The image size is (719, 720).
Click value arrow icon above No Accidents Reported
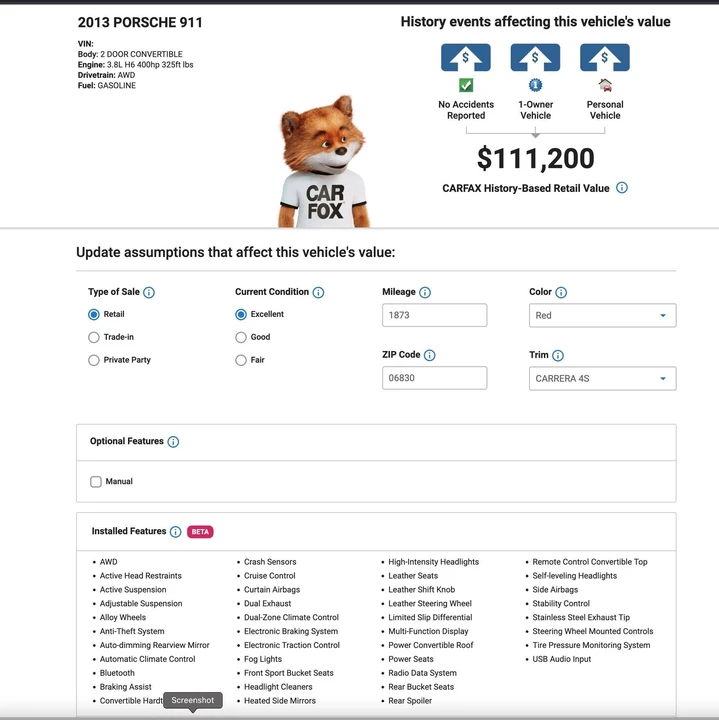click(x=466, y=57)
